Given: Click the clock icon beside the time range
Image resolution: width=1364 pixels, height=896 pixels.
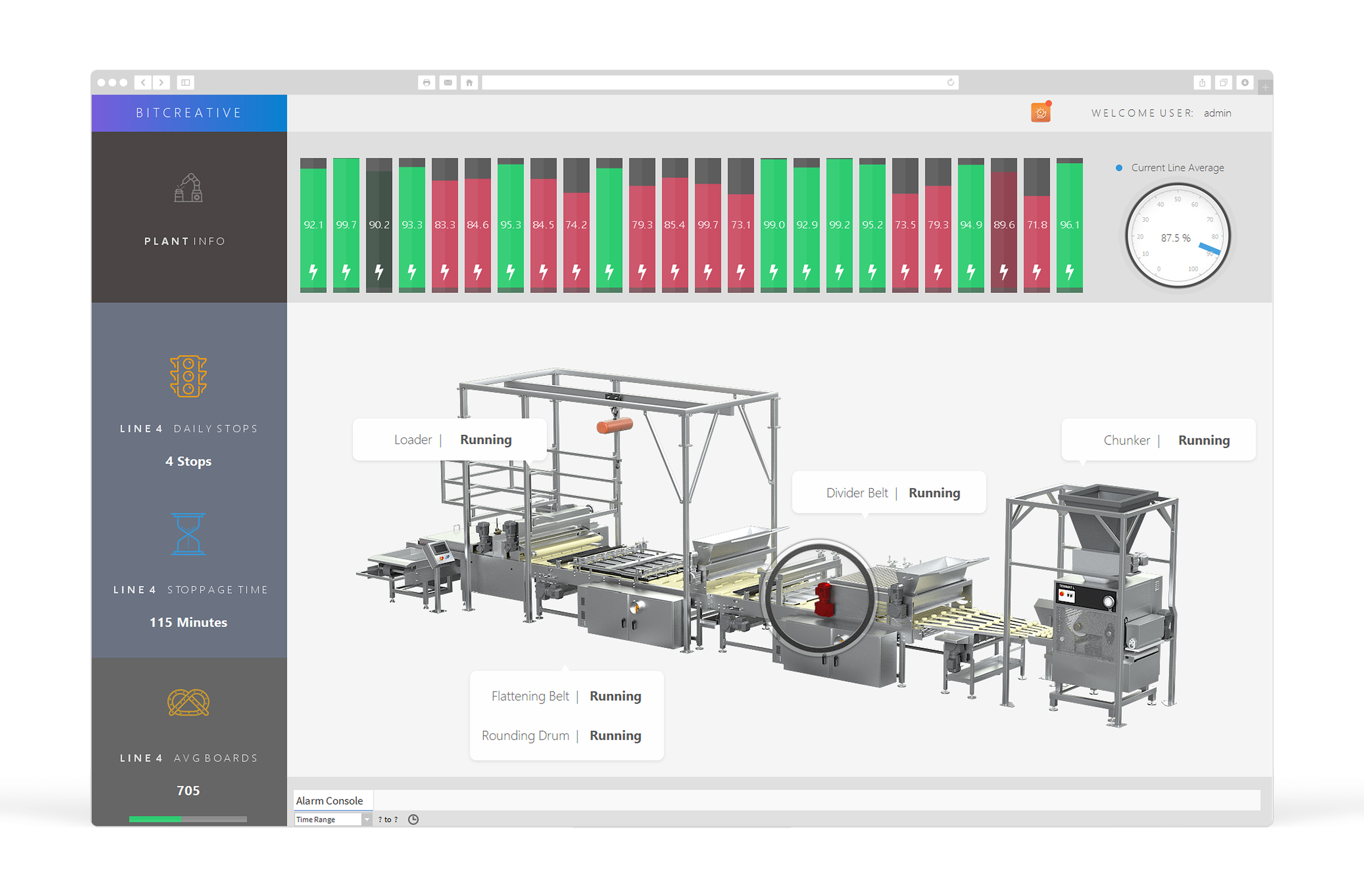Looking at the screenshot, I should coord(413,819).
